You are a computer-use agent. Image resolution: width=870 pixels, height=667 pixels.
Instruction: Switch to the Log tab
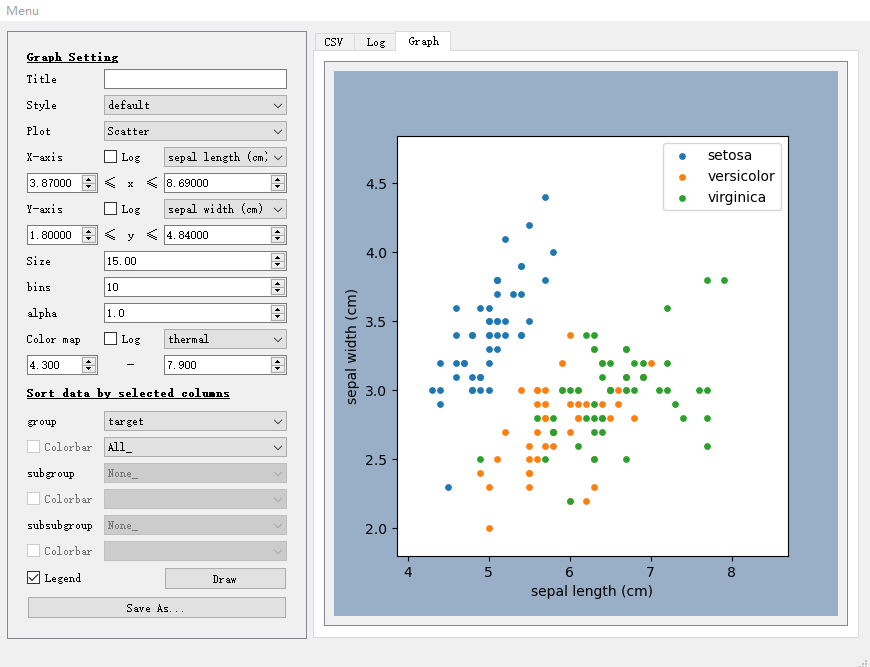coord(375,42)
